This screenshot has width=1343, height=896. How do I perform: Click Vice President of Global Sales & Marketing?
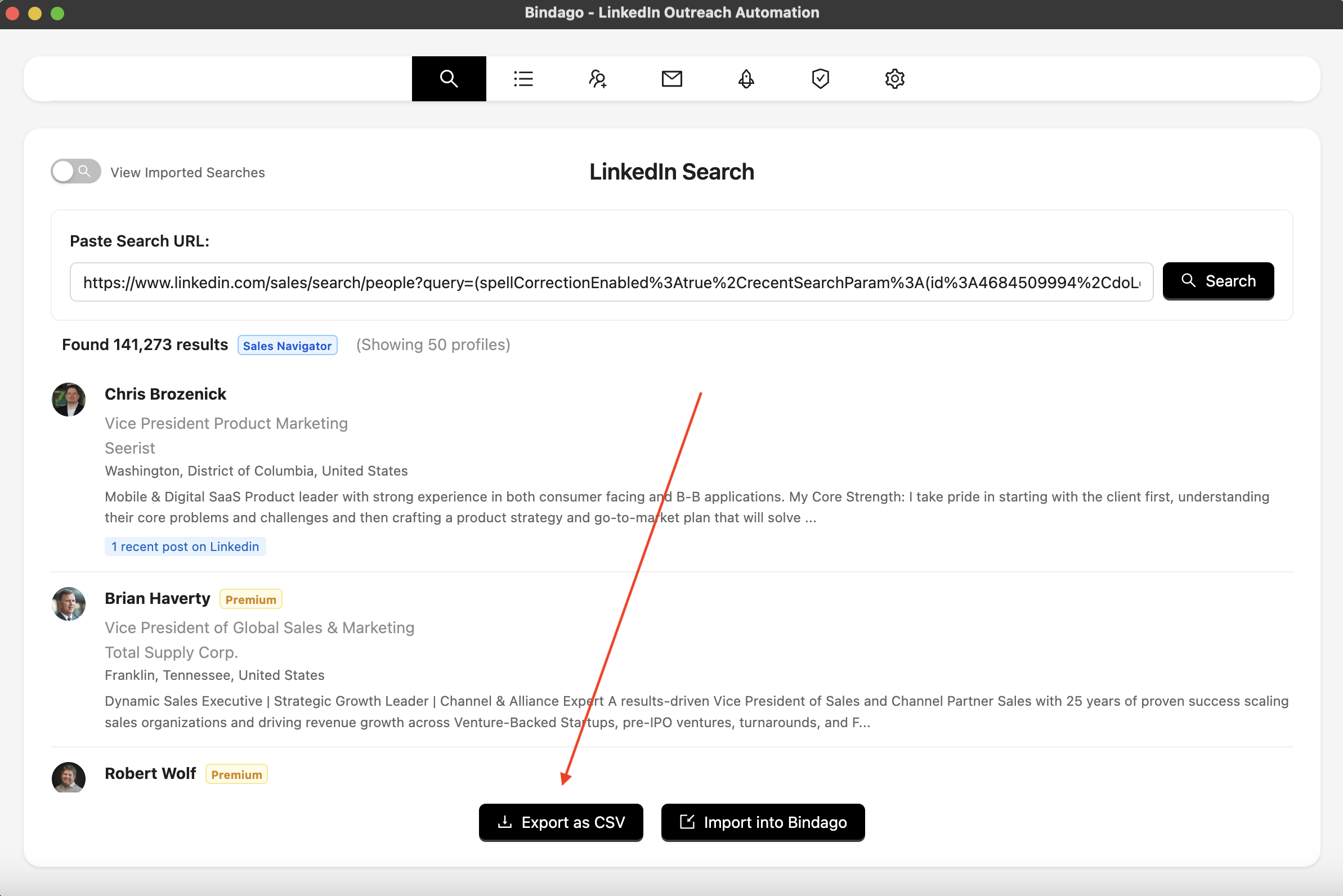259,628
